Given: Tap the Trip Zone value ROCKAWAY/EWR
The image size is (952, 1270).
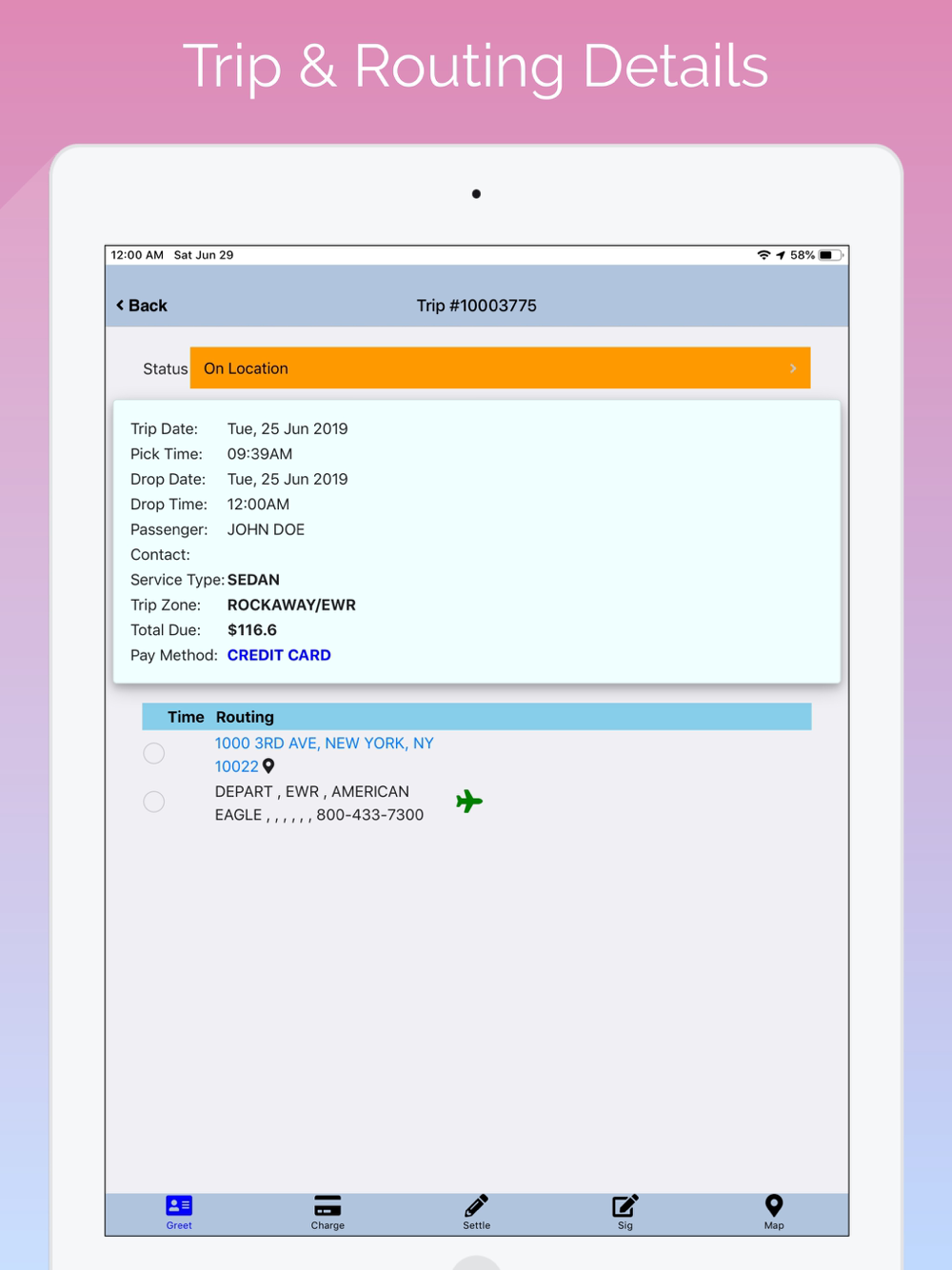Looking at the screenshot, I should pos(291,605).
